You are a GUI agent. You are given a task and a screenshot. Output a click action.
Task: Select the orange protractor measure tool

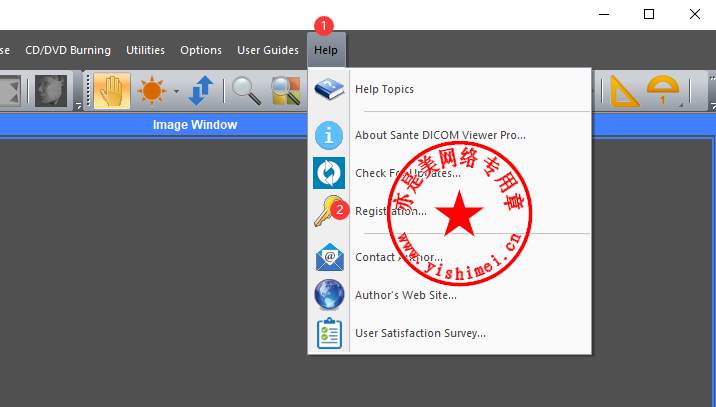[x=663, y=90]
